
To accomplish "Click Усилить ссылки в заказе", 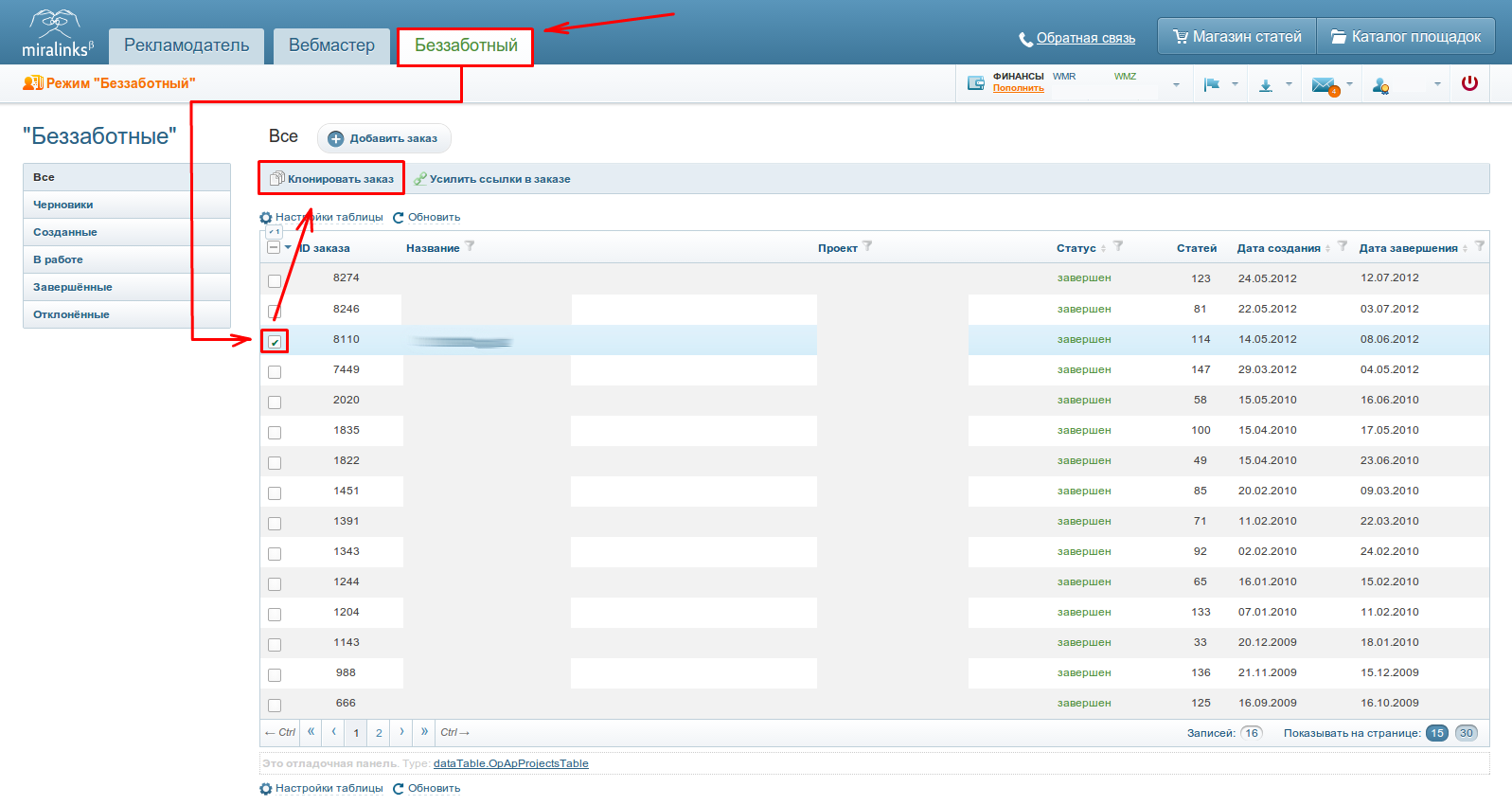I will [x=492, y=179].
